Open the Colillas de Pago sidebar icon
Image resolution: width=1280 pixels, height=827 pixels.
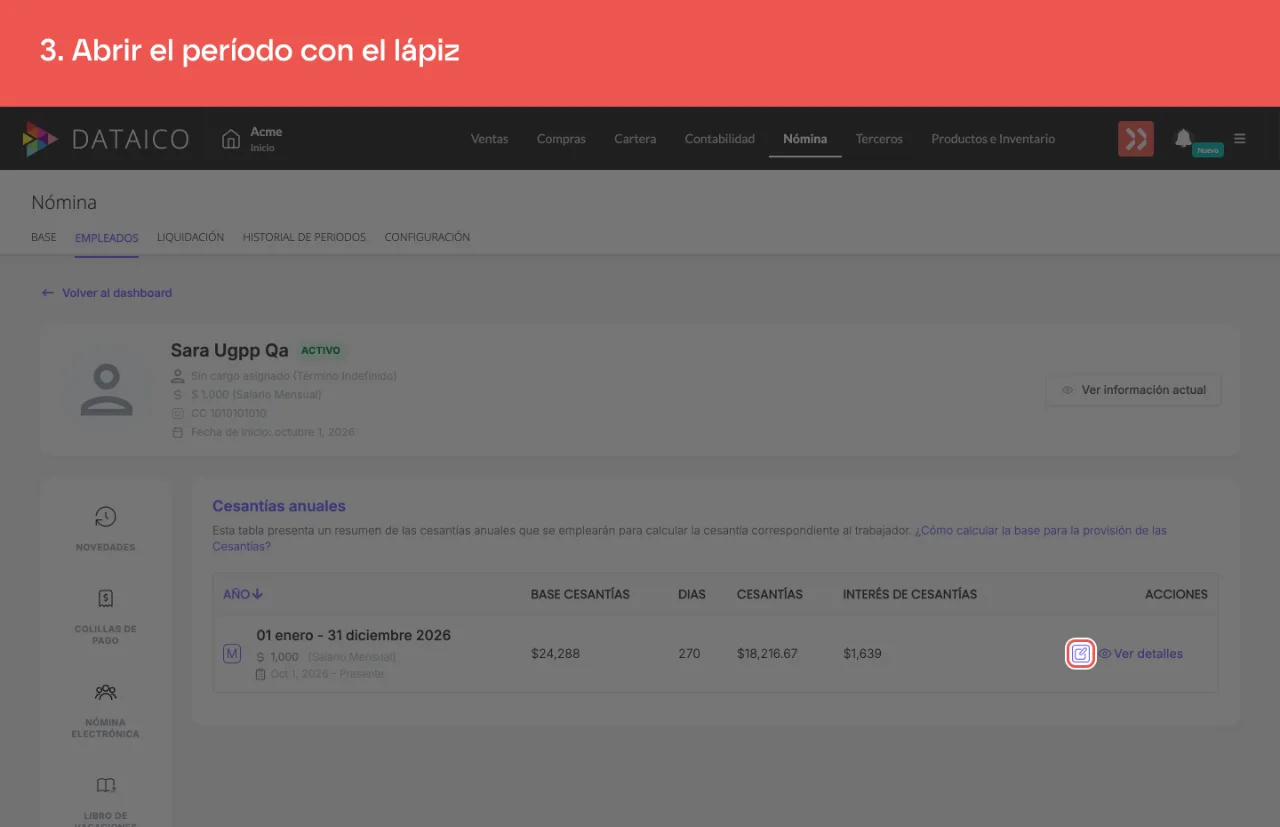click(105, 599)
